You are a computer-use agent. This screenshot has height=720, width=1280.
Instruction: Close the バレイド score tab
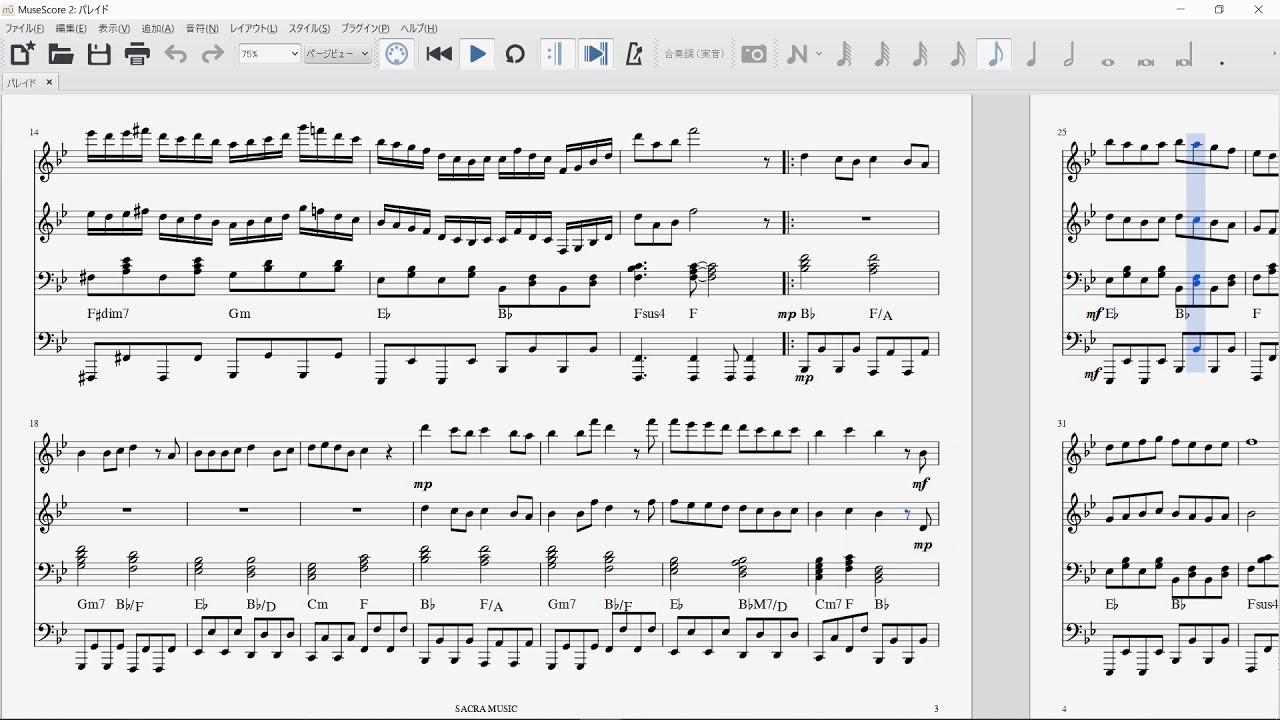49,82
